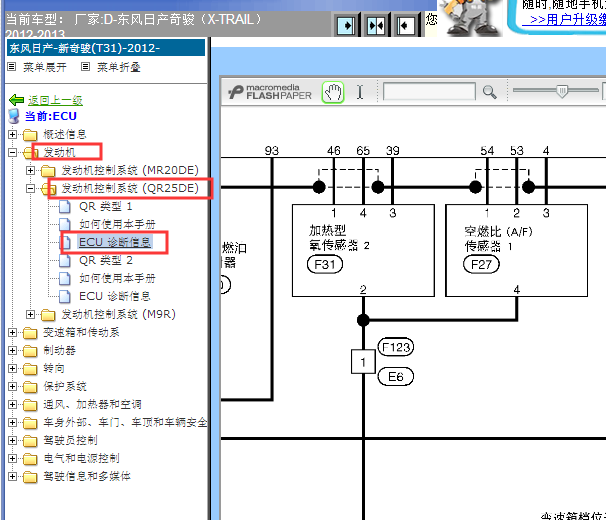Click in the FlashPaper search text field

click(x=429, y=92)
